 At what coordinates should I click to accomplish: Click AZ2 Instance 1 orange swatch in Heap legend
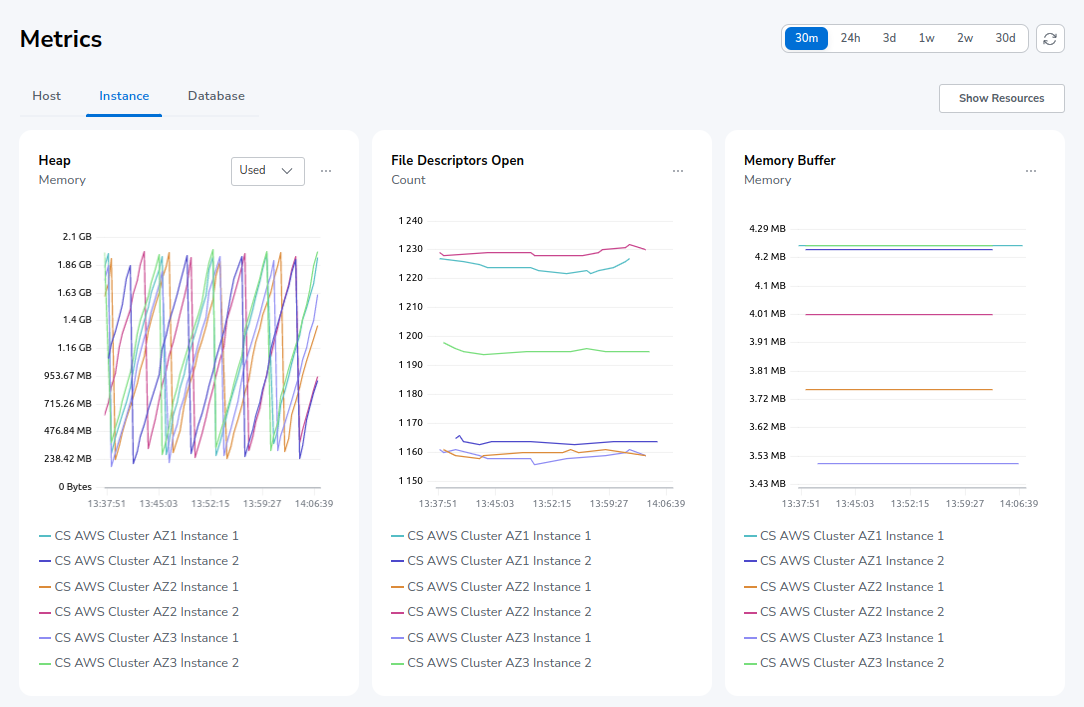(x=45, y=587)
